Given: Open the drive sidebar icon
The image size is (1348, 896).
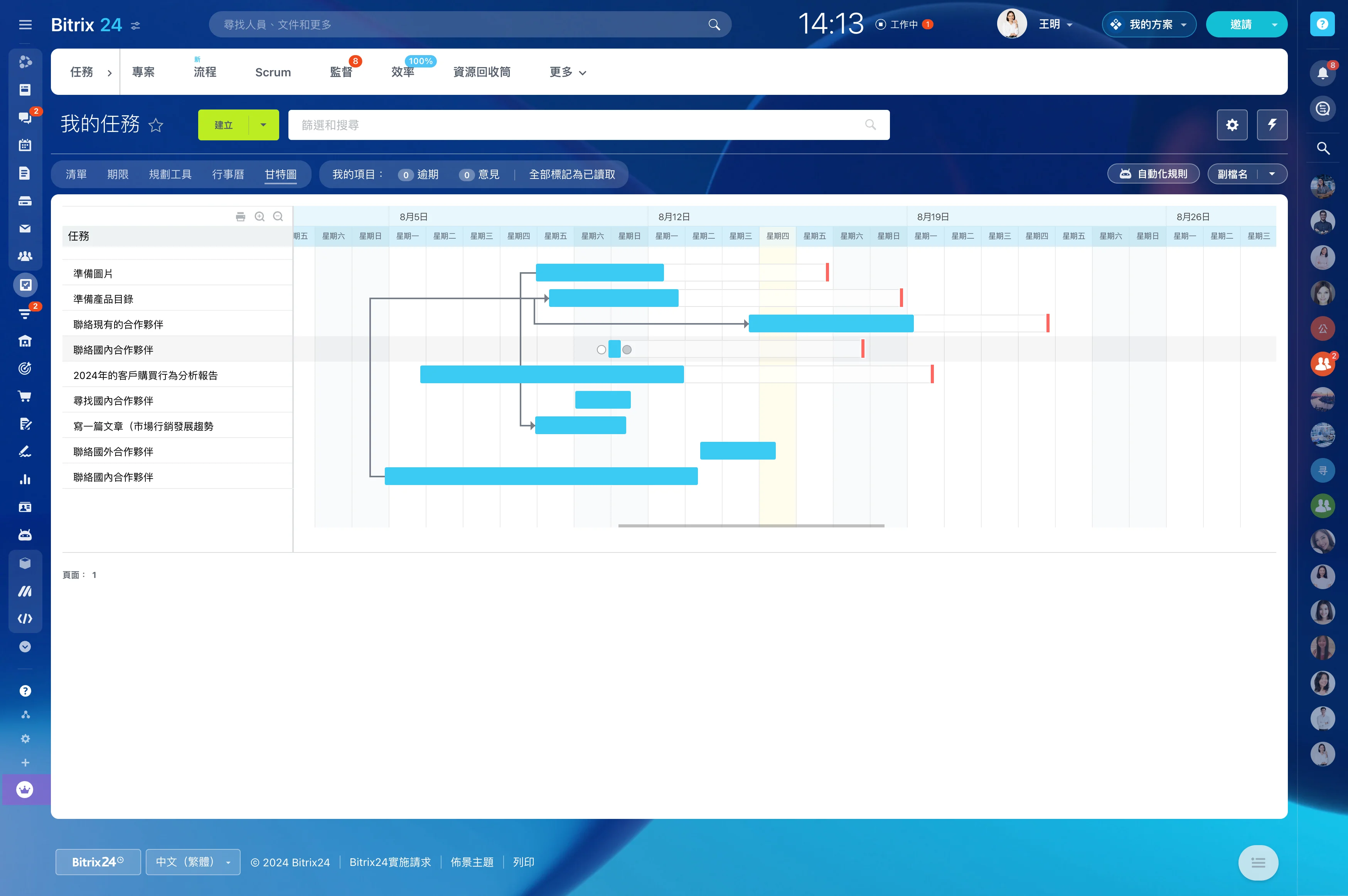Looking at the screenshot, I should coord(25,201).
